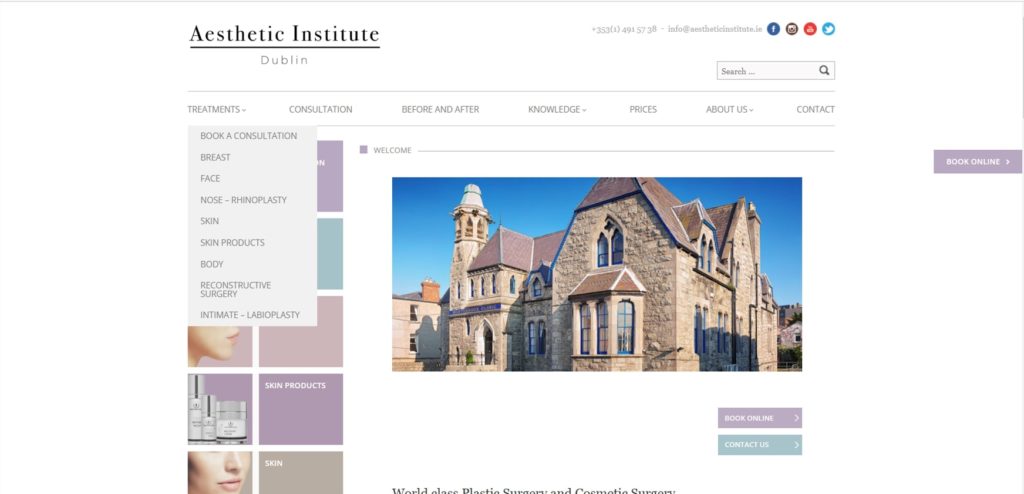The width and height of the screenshot is (1024, 494).
Task: Open the Twitter social icon
Action: click(x=828, y=29)
